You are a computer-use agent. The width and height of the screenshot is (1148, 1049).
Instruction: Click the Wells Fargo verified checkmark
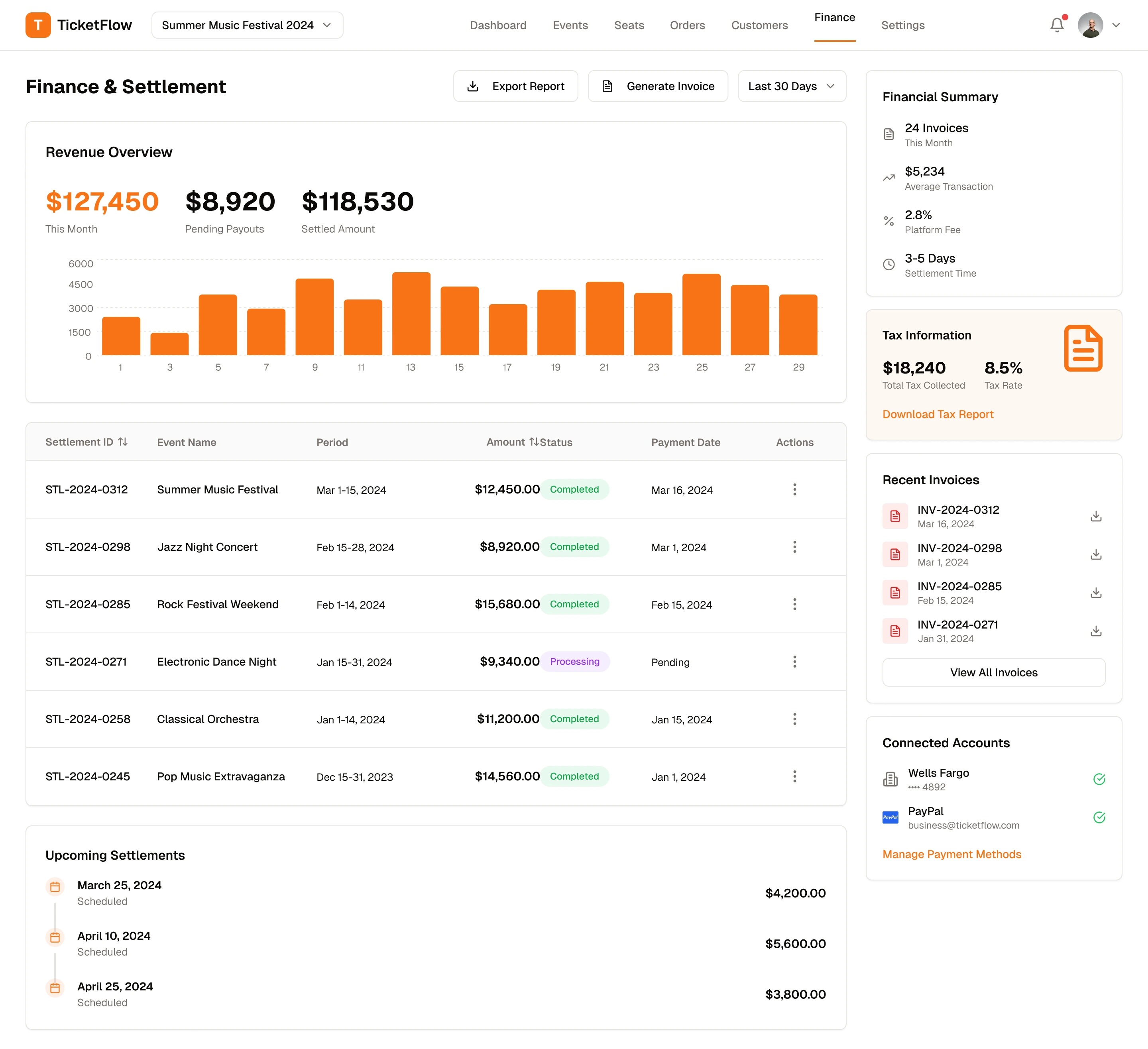coord(1099,779)
